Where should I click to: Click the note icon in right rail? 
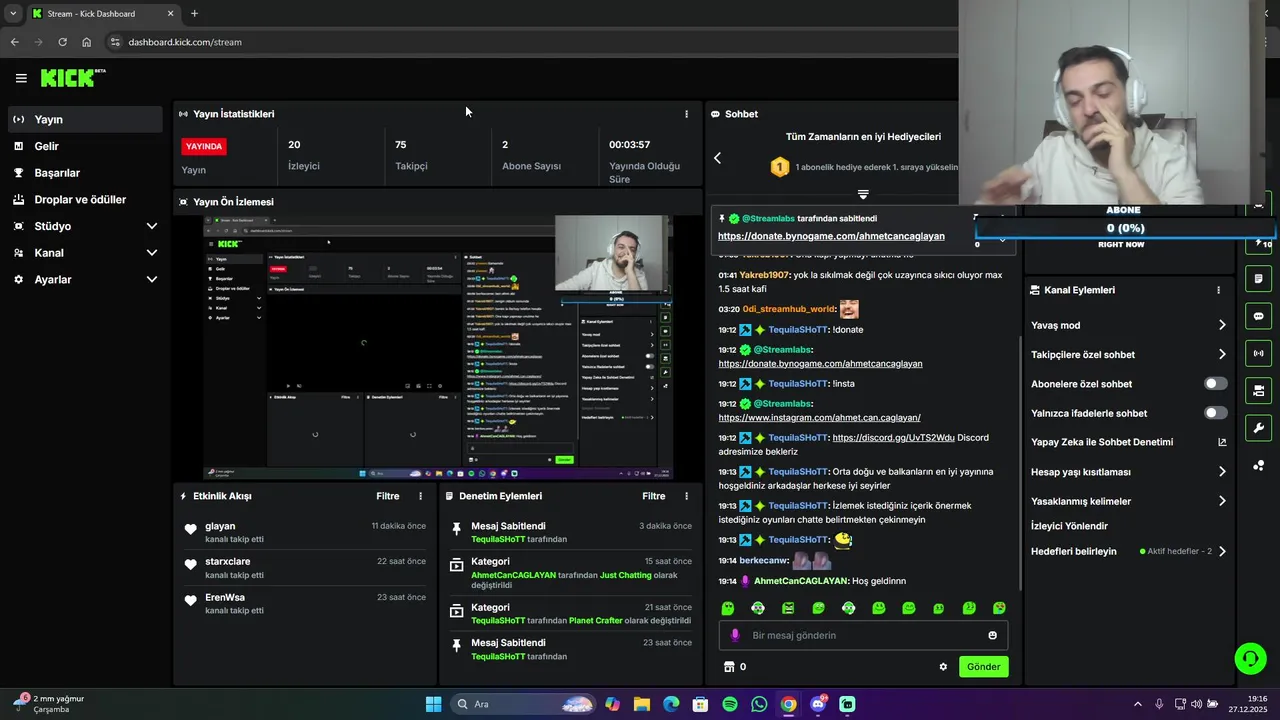(1259, 278)
